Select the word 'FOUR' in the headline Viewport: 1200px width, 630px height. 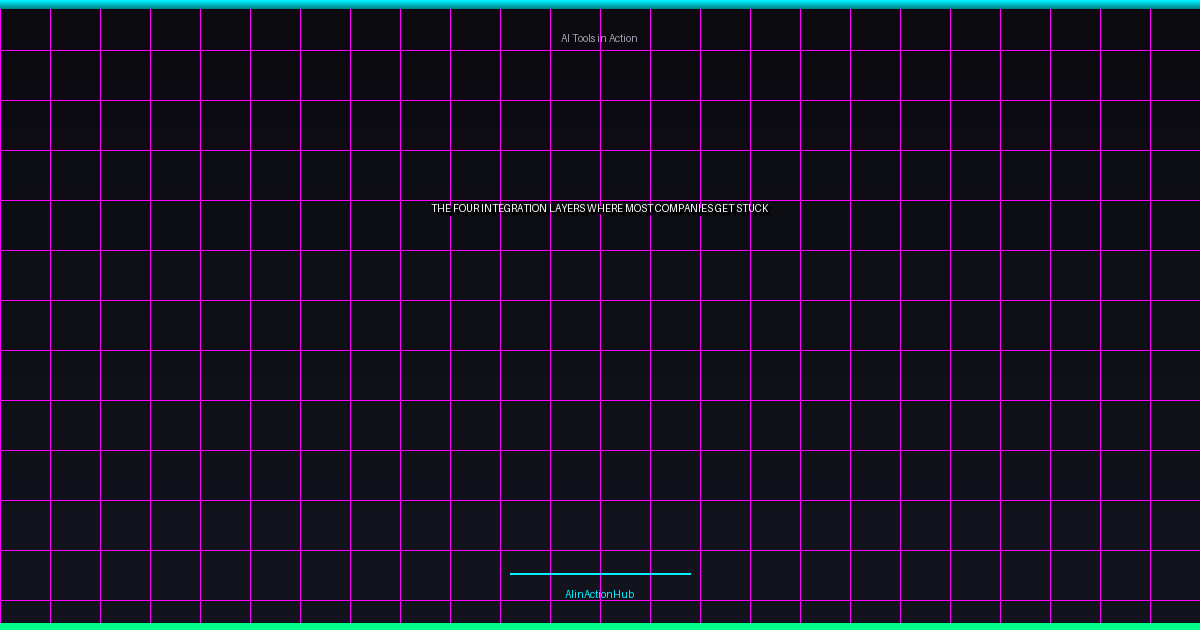click(466, 208)
